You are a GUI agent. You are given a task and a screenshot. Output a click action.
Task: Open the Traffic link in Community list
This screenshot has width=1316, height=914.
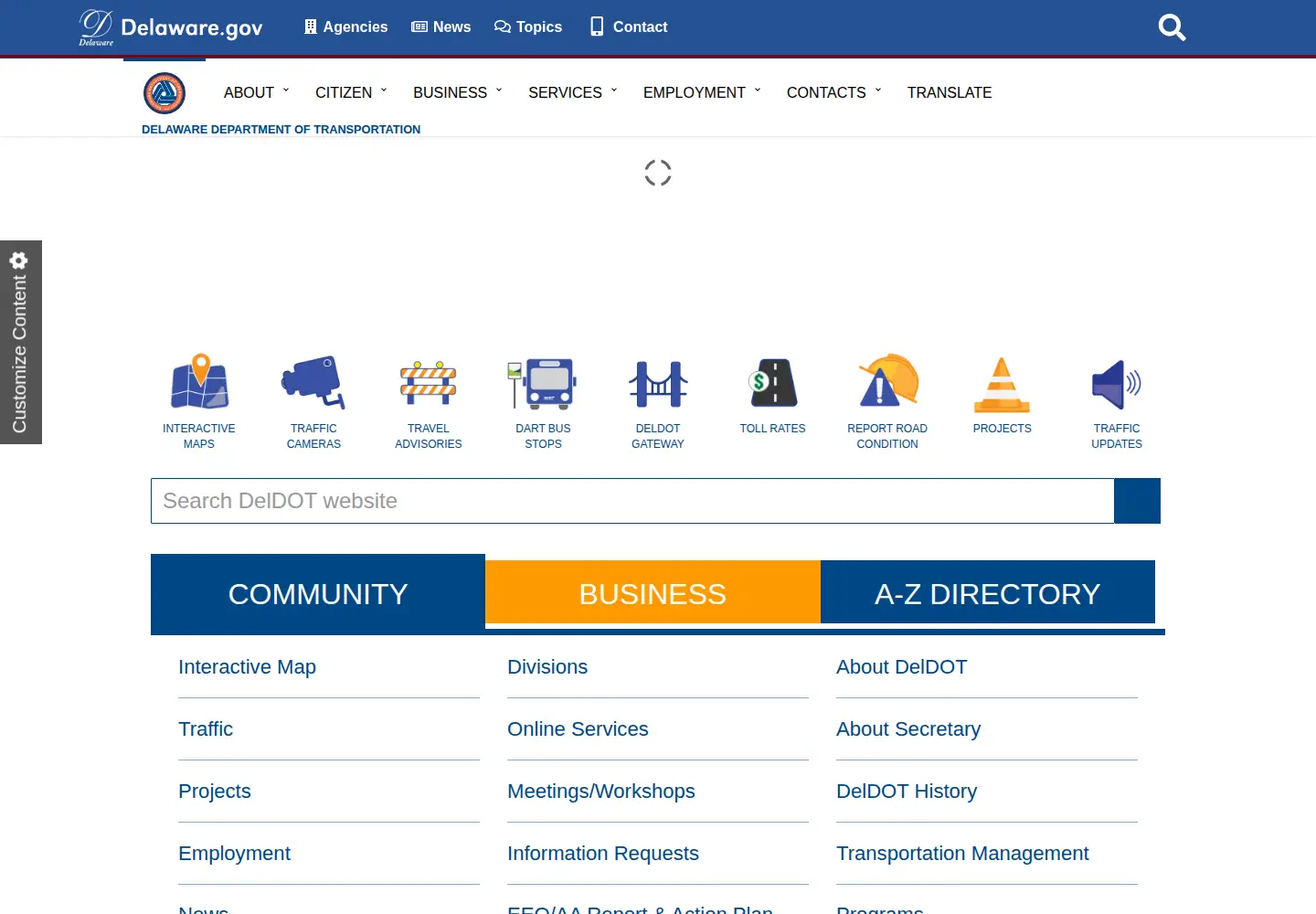point(206,729)
